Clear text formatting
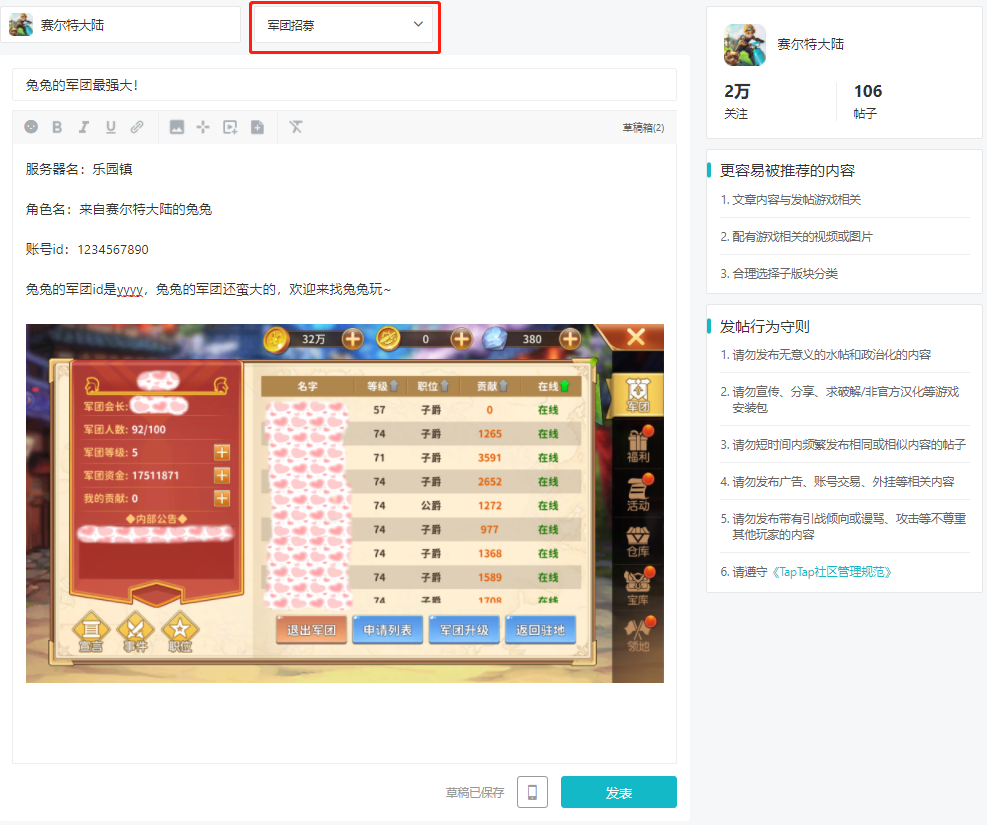 click(296, 127)
